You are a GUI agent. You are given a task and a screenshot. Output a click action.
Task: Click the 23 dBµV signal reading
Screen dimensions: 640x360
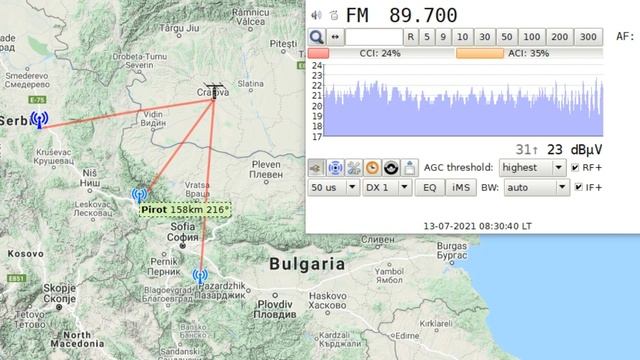pyautogui.click(x=574, y=150)
